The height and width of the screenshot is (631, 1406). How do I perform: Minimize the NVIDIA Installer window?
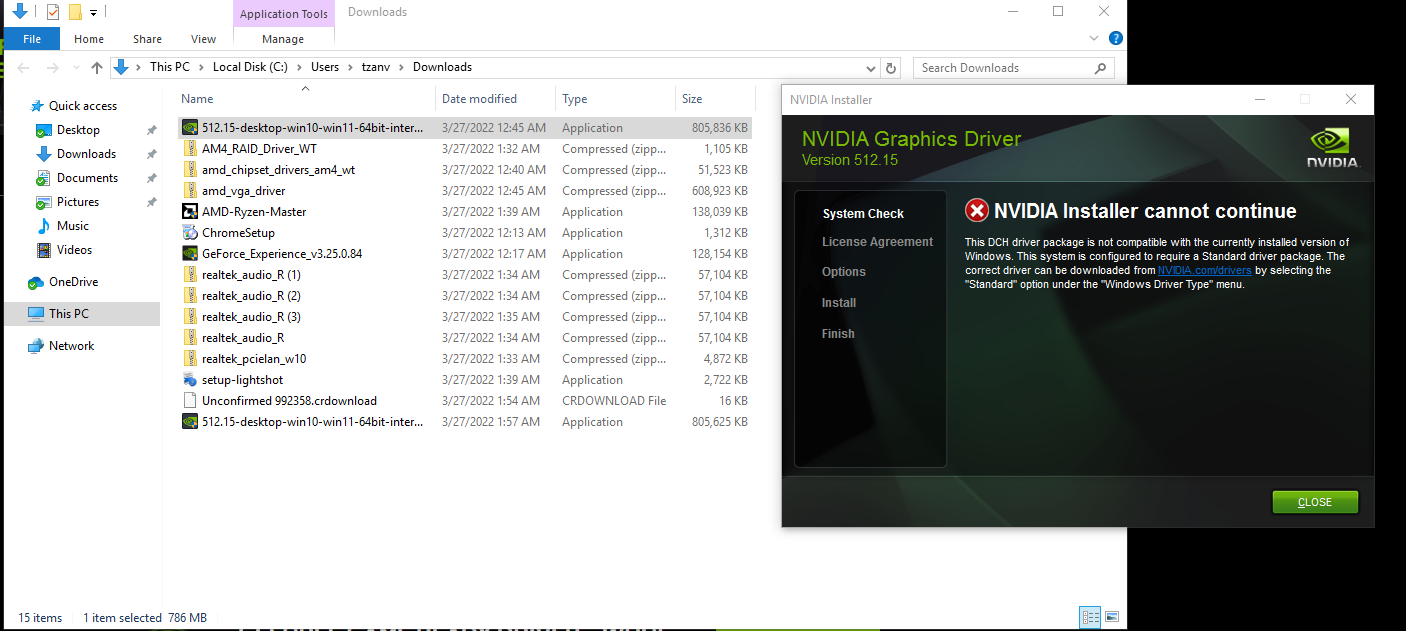point(1259,99)
